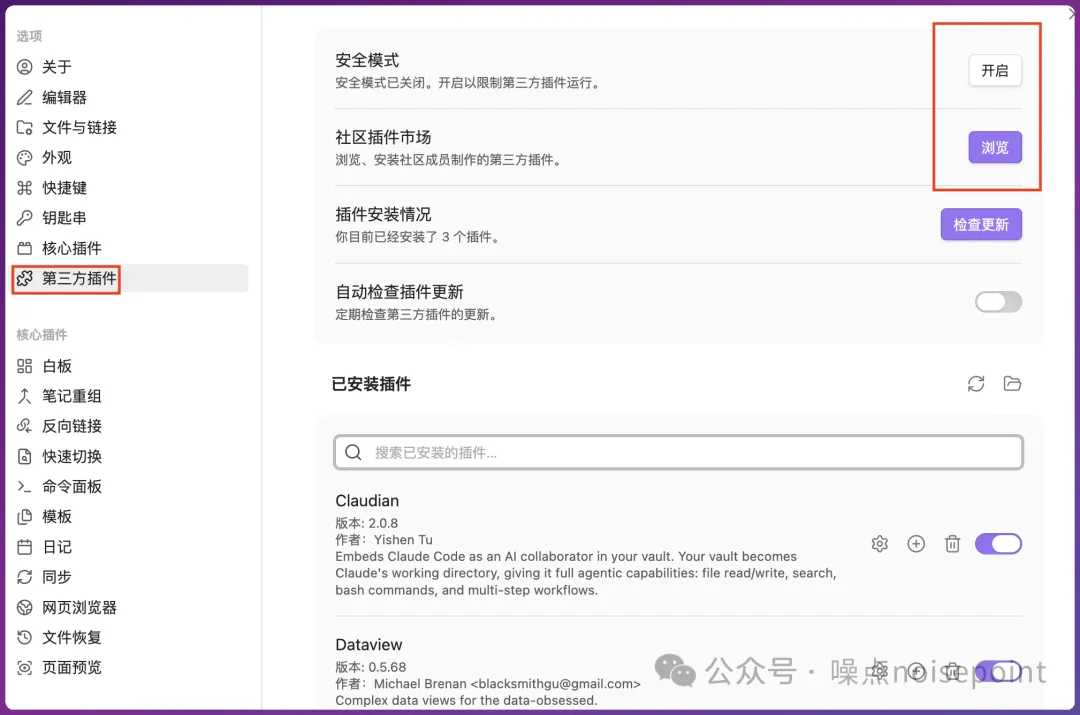Viewport: 1080px width, 715px height.
Task: Click the 社区插件市场 setting title
Action: 383,138
